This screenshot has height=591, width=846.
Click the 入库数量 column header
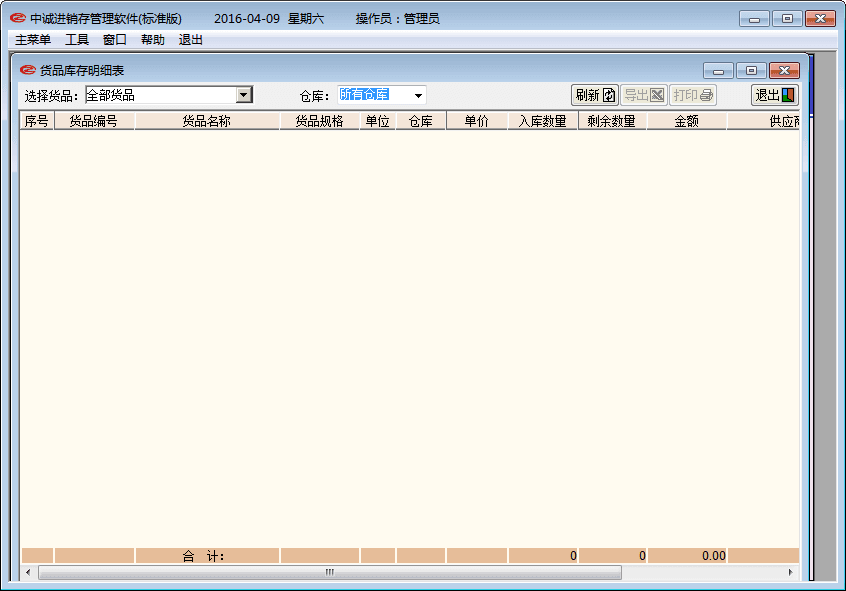point(542,121)
